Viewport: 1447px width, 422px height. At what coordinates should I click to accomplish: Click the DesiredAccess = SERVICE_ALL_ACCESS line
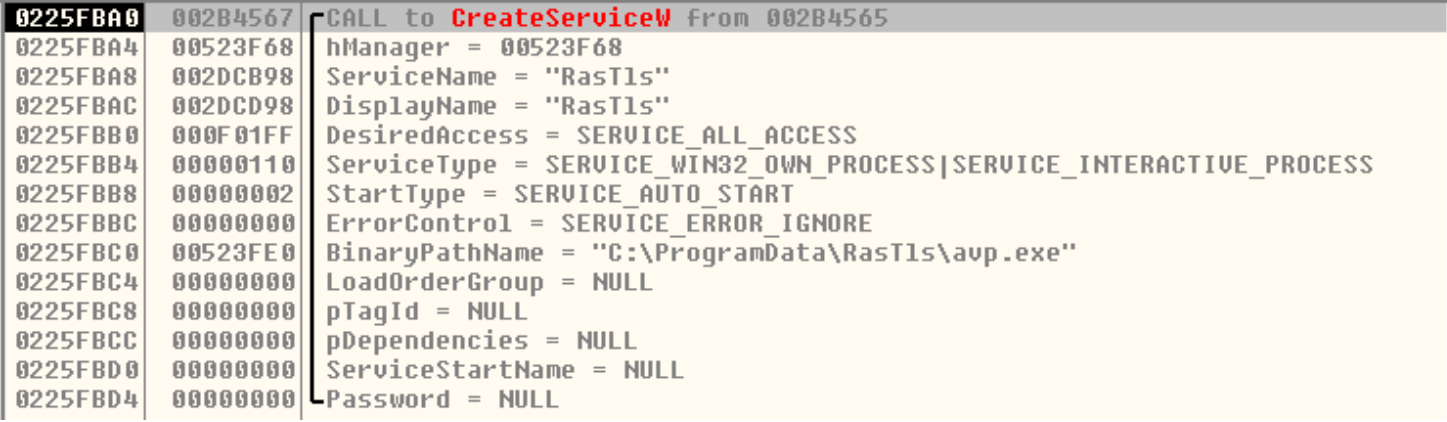tap(591, 135)
